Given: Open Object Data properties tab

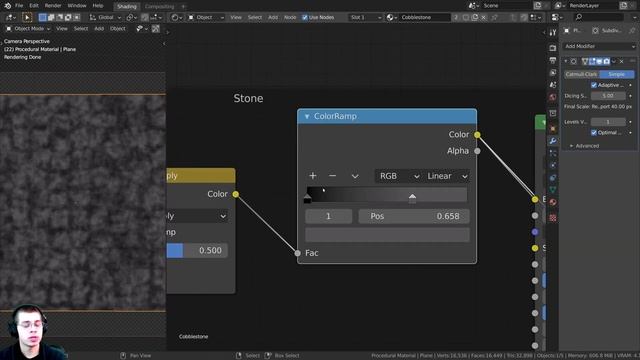Looking at the screenshot, I should (x=553, y=190).
